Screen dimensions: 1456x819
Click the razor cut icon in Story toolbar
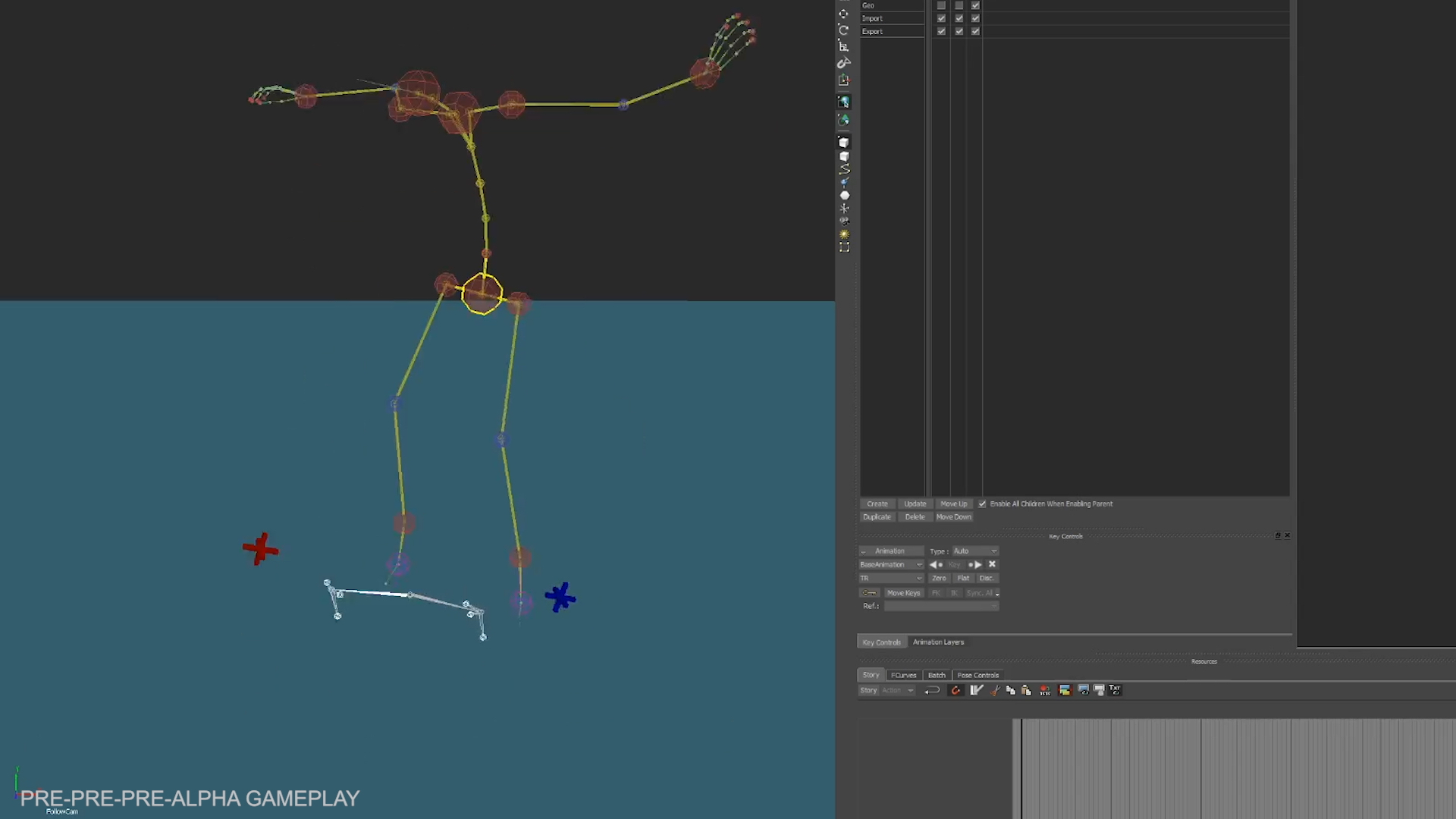click(995, 690)
